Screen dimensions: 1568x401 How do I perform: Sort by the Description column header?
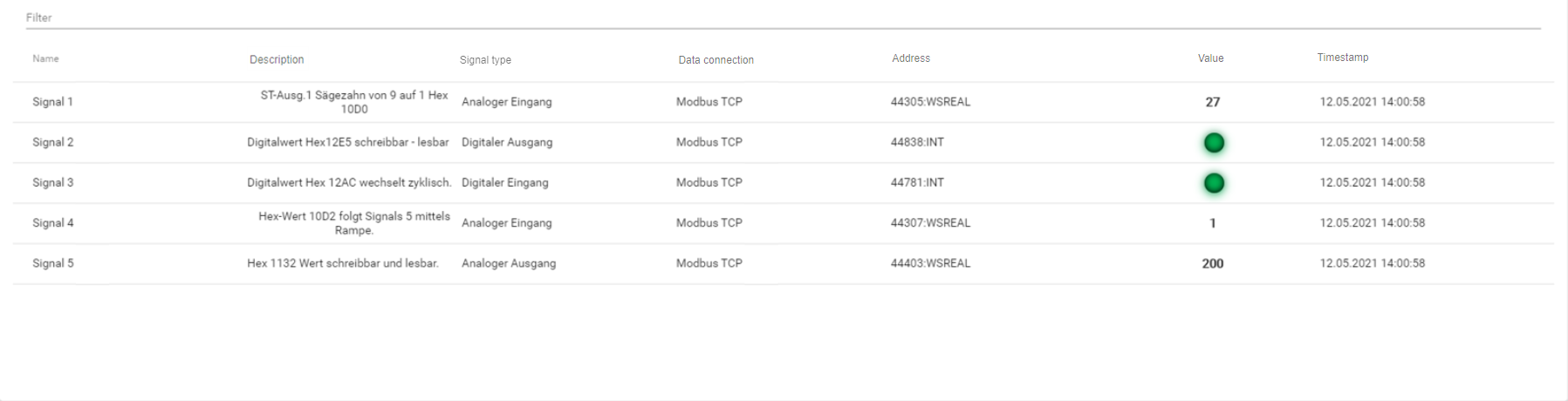tap(277, 60)
